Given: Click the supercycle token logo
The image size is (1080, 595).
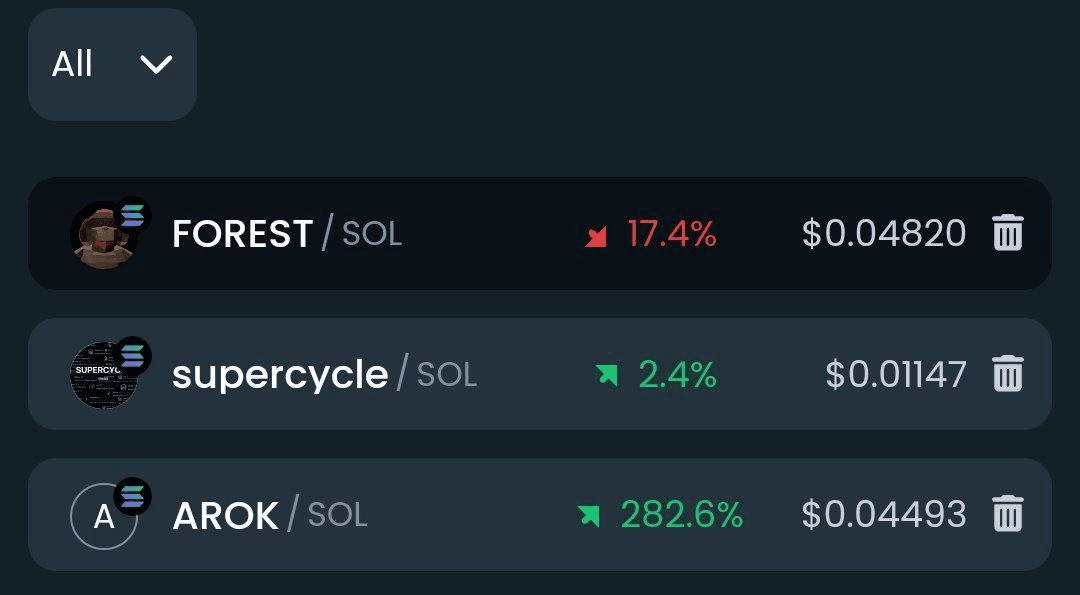Looking at the screenshot, I should pyautogui.click(x=104, y=376).
